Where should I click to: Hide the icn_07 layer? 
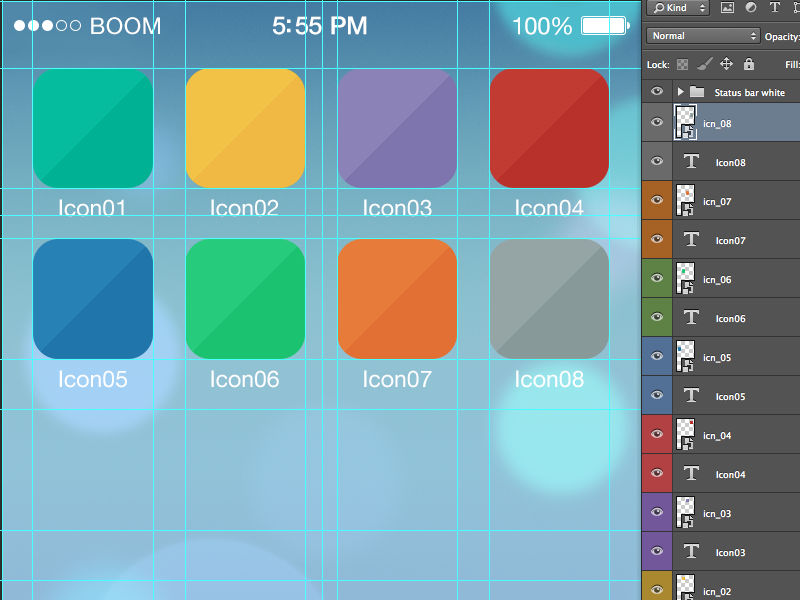pyautogui.click(x=657, y=200)
